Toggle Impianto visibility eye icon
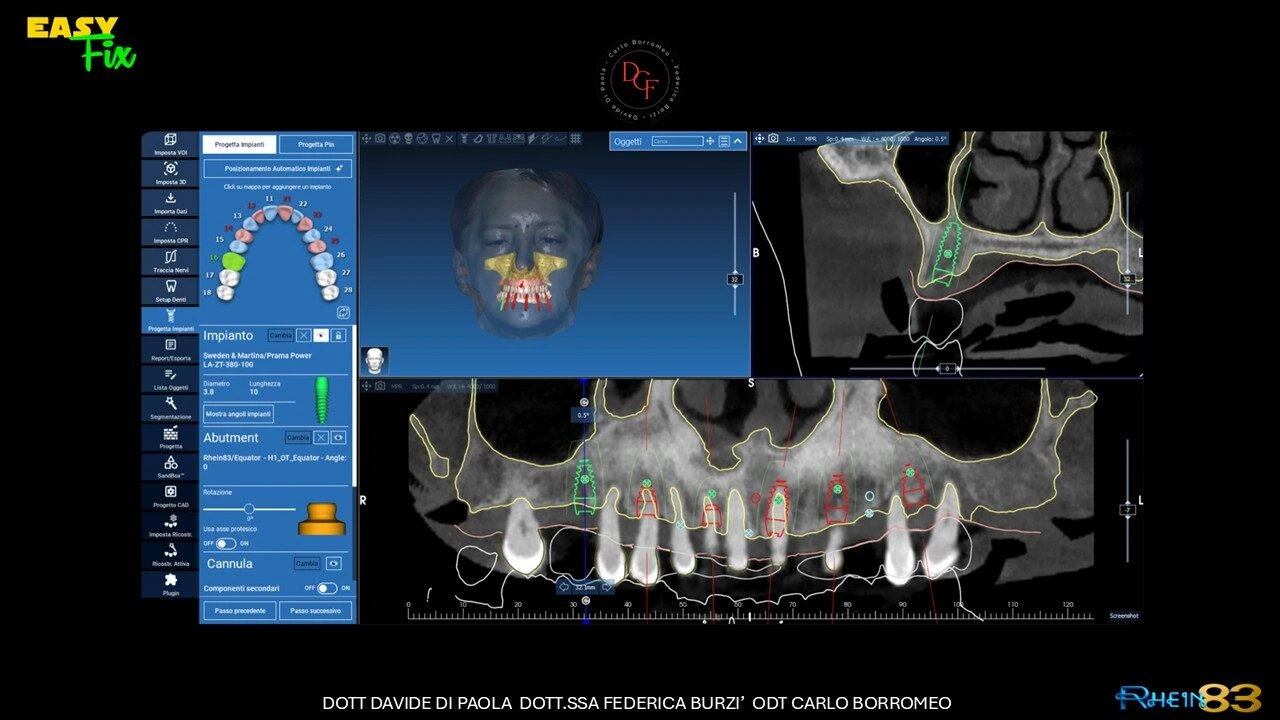The image size is (1280, 720). point(321,336)
